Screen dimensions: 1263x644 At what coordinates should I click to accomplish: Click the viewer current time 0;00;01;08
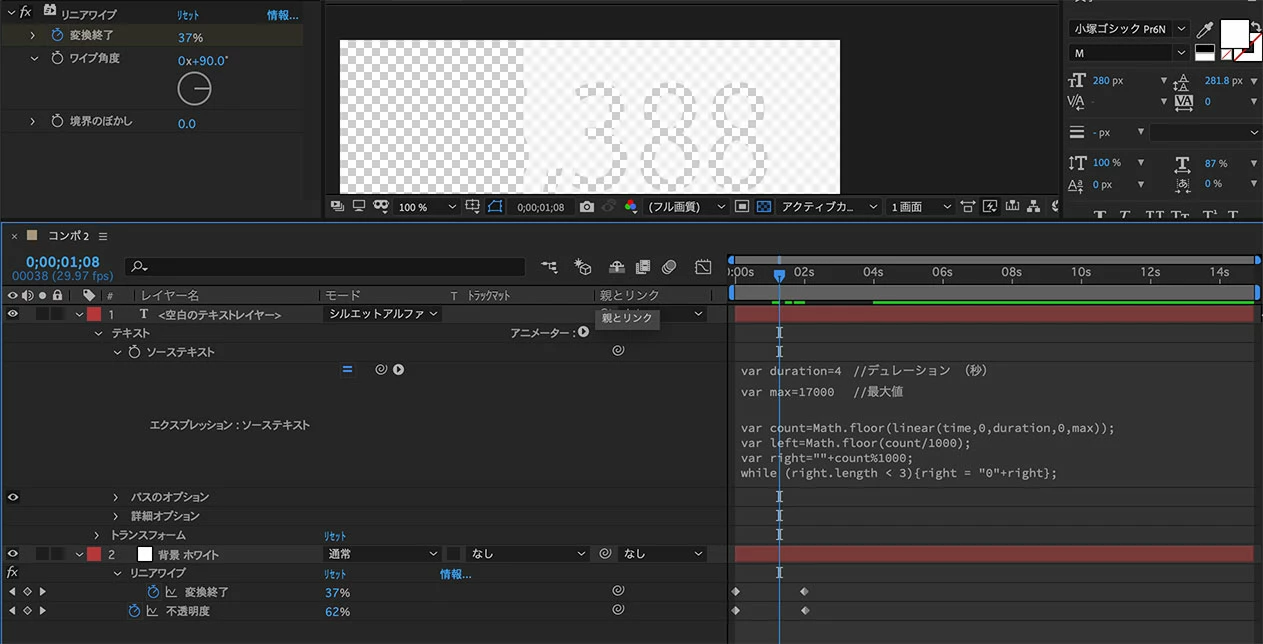[x=540, y=208]
